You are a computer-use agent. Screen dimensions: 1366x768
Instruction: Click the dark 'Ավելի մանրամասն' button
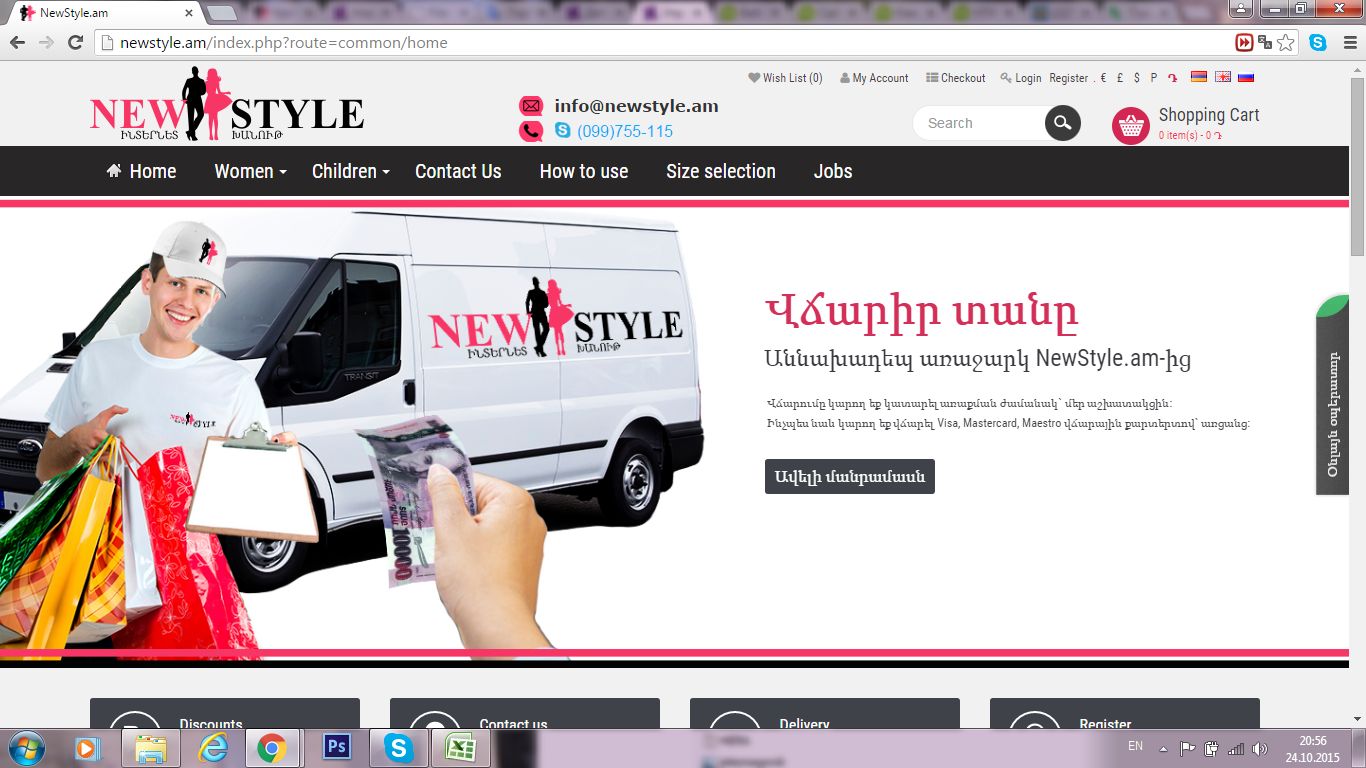click(x=850, y=476)
